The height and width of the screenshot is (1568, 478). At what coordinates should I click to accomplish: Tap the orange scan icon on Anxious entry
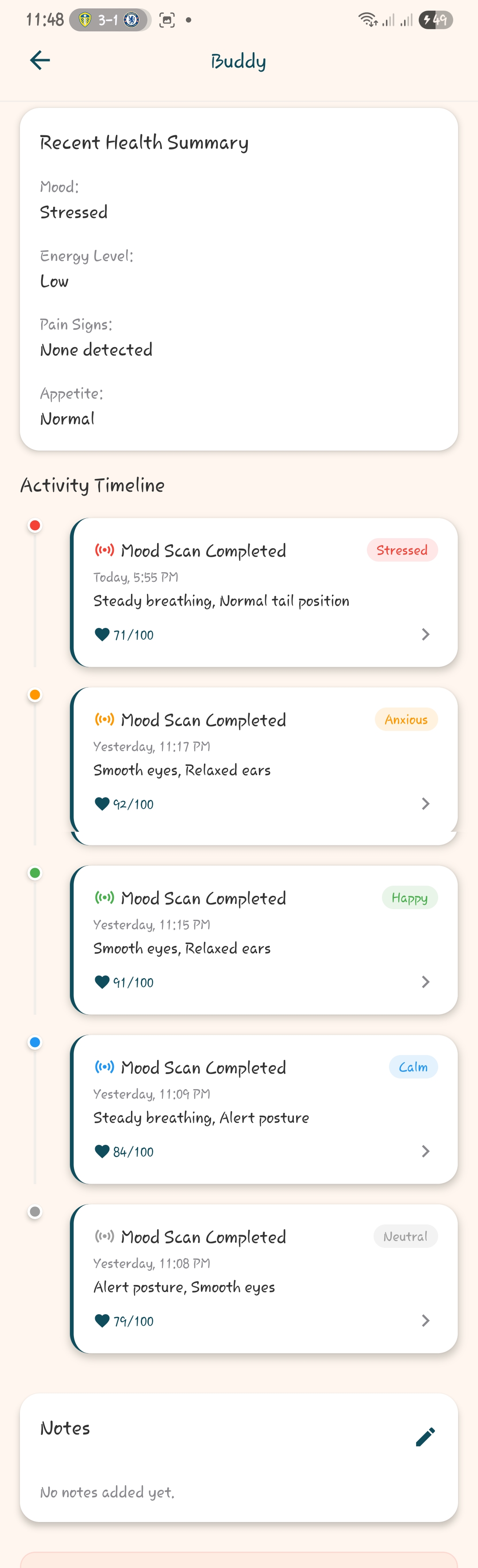point(104,719)
